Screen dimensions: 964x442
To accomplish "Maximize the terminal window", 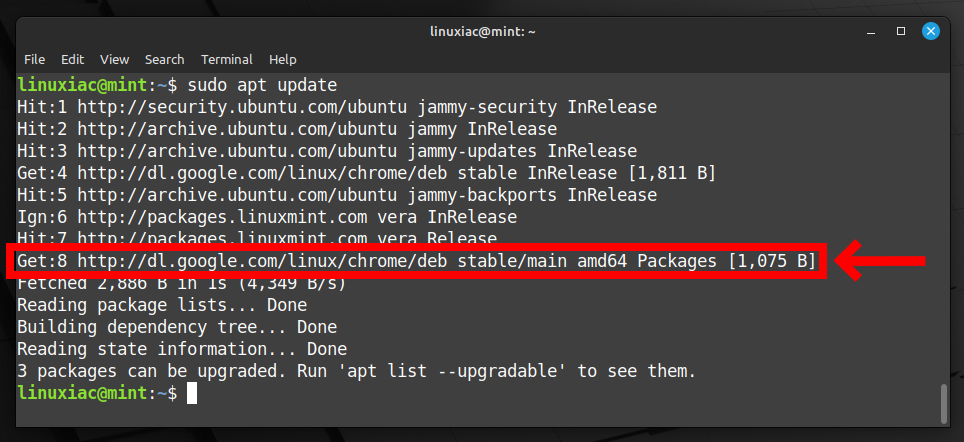I will pyautogui.click(x=901, y=31).
